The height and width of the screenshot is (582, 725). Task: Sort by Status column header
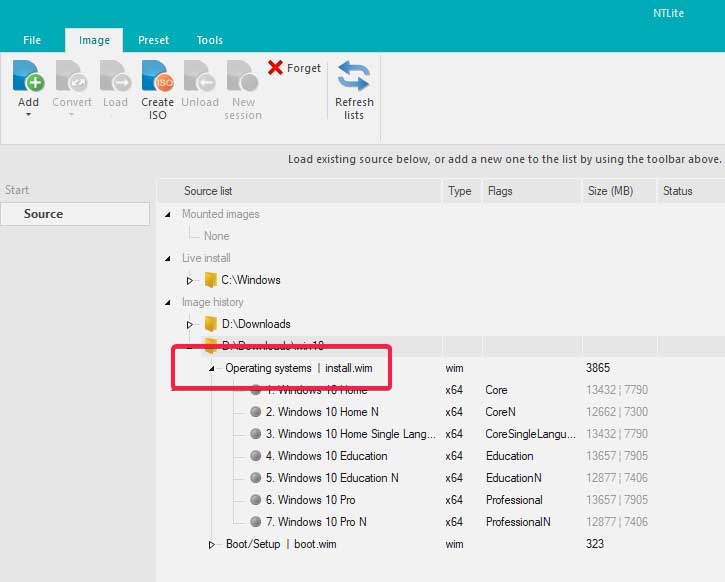691,191
